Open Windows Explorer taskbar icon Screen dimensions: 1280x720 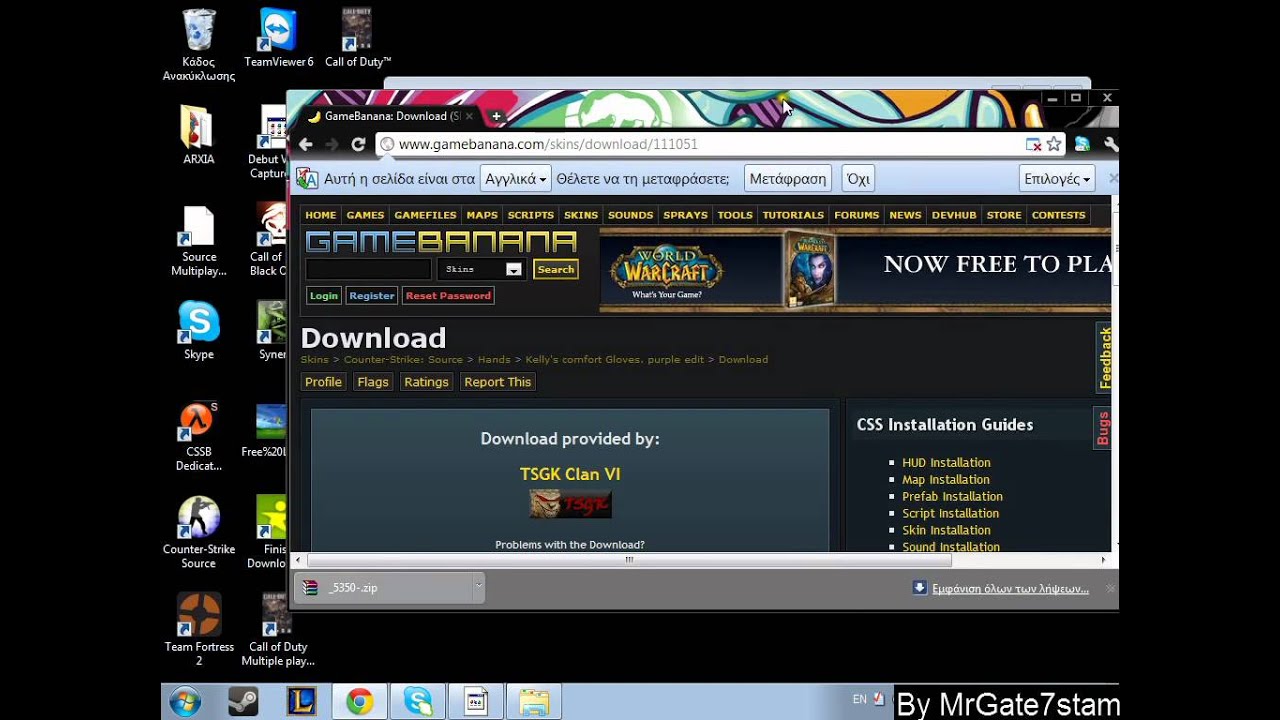pos(534,702)
